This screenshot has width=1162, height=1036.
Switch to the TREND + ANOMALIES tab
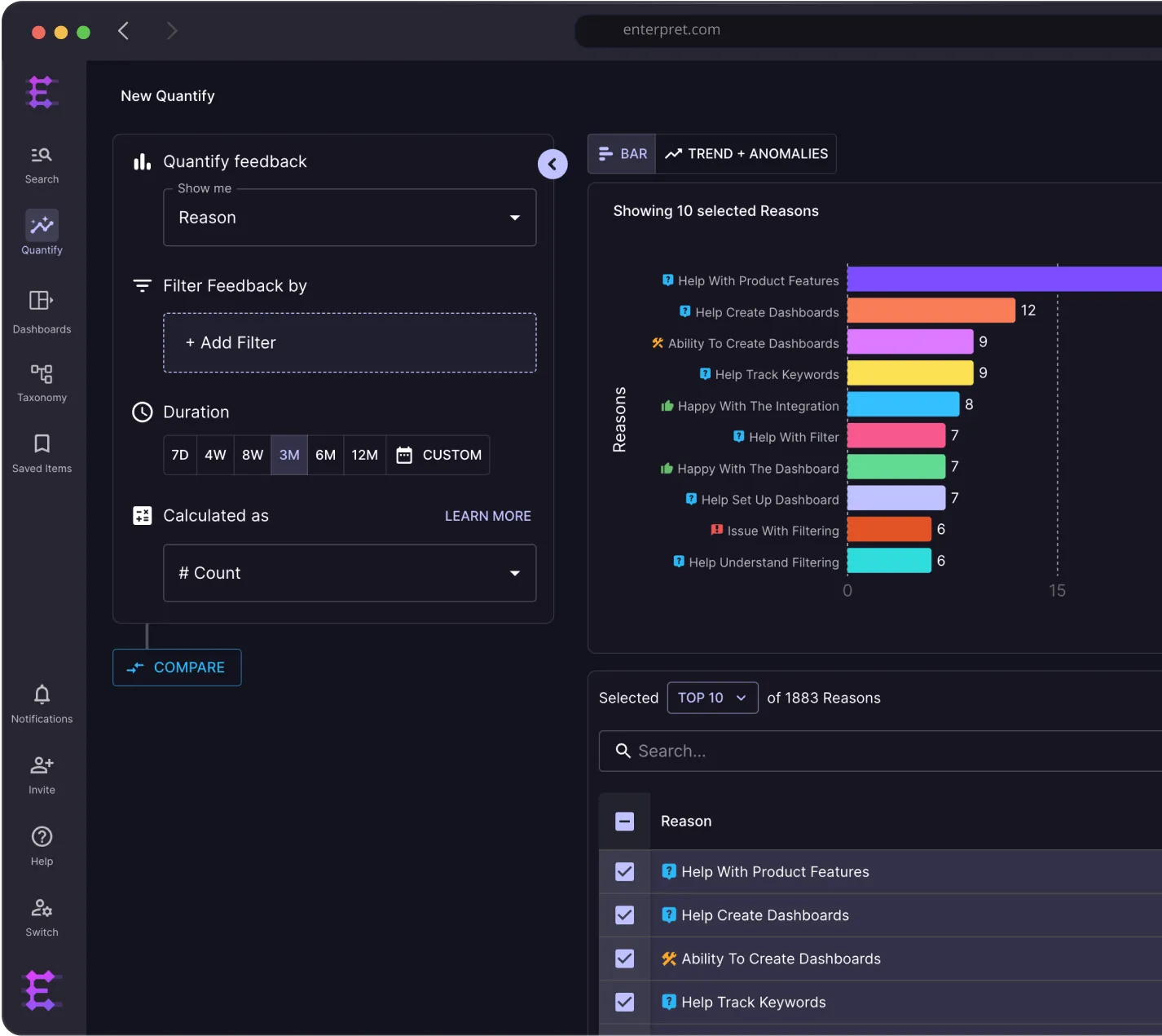pyautogui.click(x=745, y=153)
